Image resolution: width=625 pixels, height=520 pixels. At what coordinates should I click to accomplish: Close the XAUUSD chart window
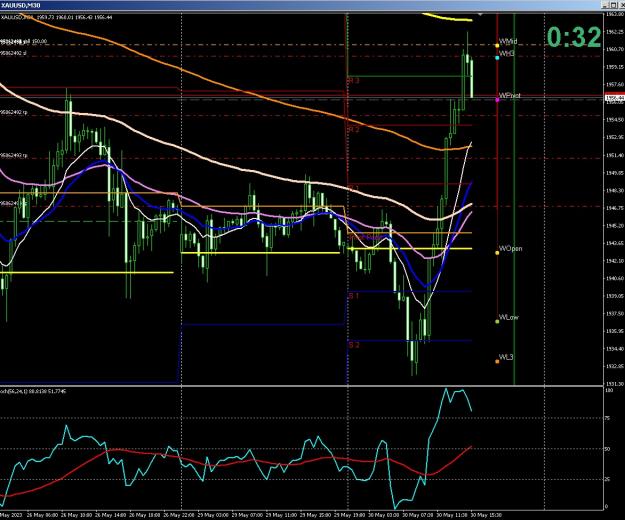[621, 5]
